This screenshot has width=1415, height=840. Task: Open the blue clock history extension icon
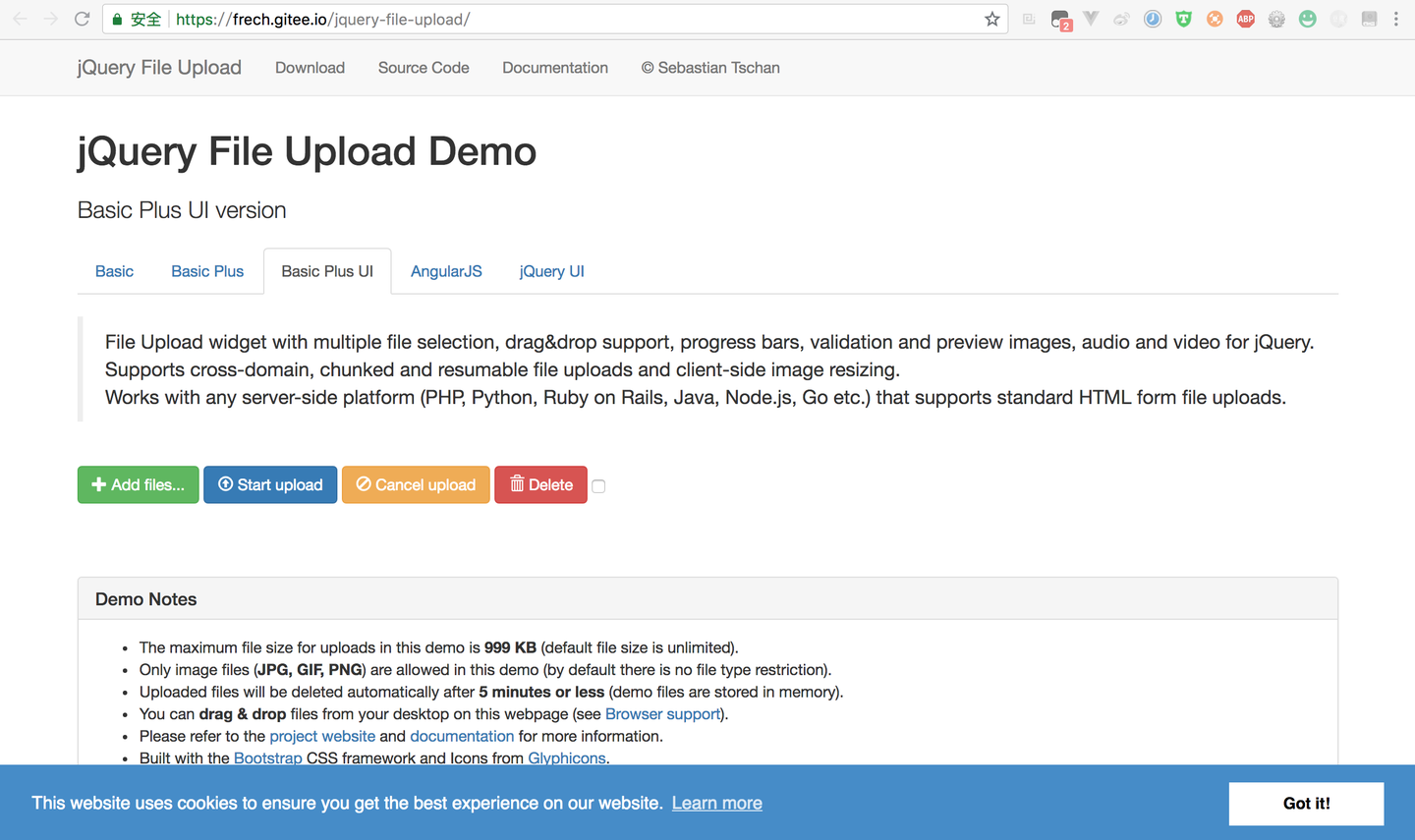pos(1152,19)
